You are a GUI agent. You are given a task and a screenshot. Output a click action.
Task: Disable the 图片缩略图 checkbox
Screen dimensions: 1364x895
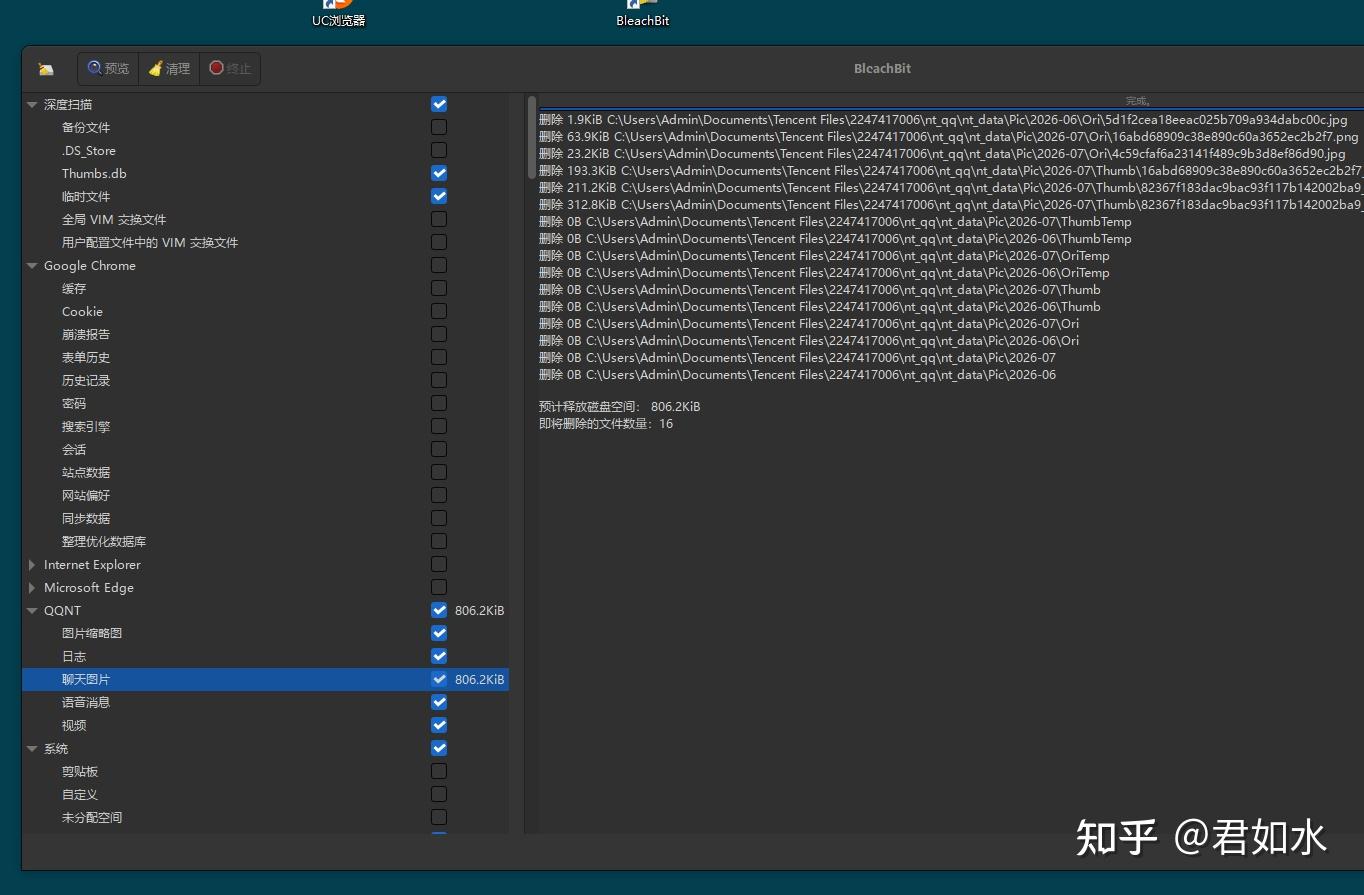click(439, 633)
